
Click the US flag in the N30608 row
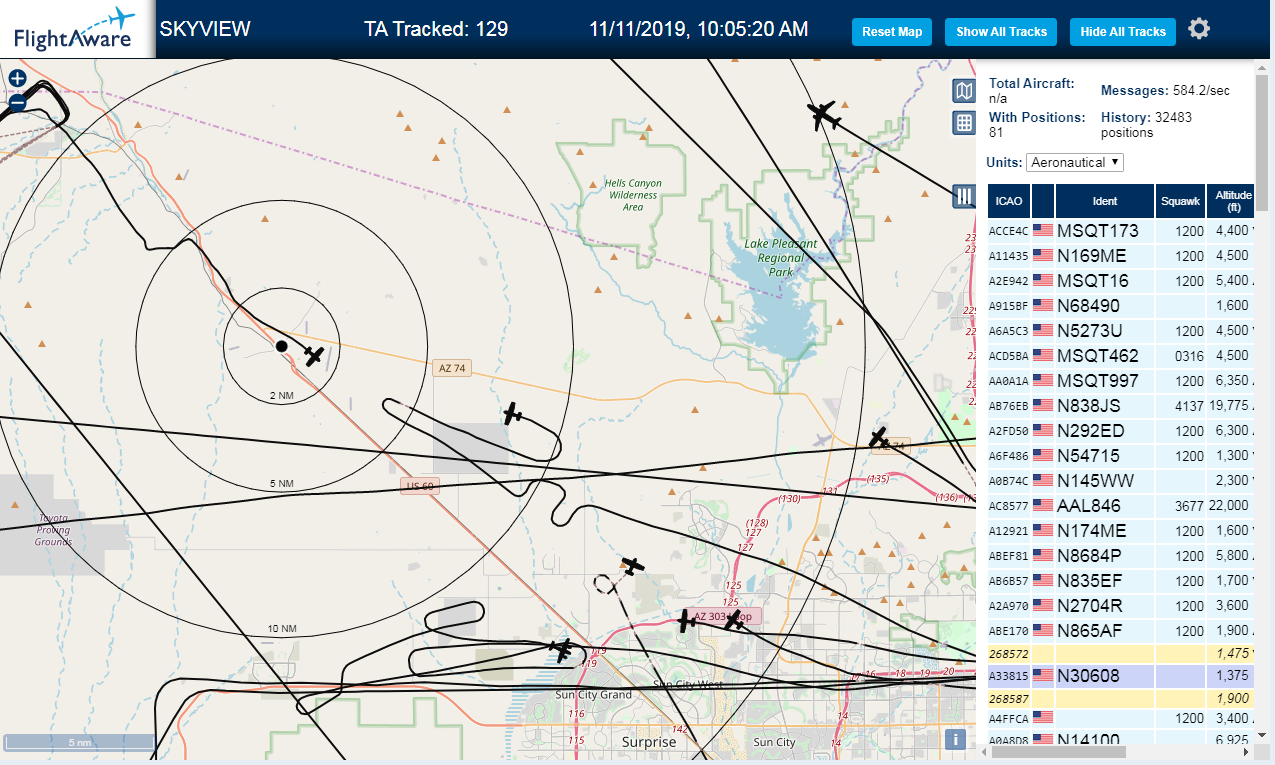[x=1043, y=676]
